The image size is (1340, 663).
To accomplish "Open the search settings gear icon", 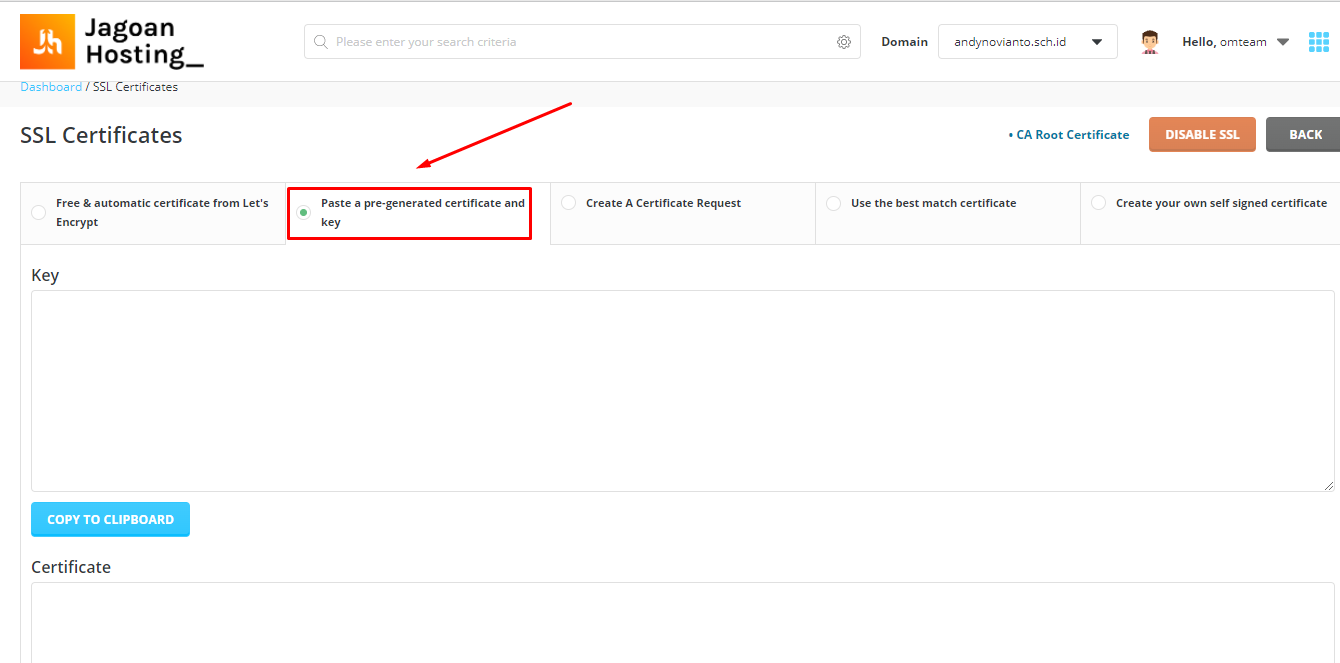I will (843, 41).
